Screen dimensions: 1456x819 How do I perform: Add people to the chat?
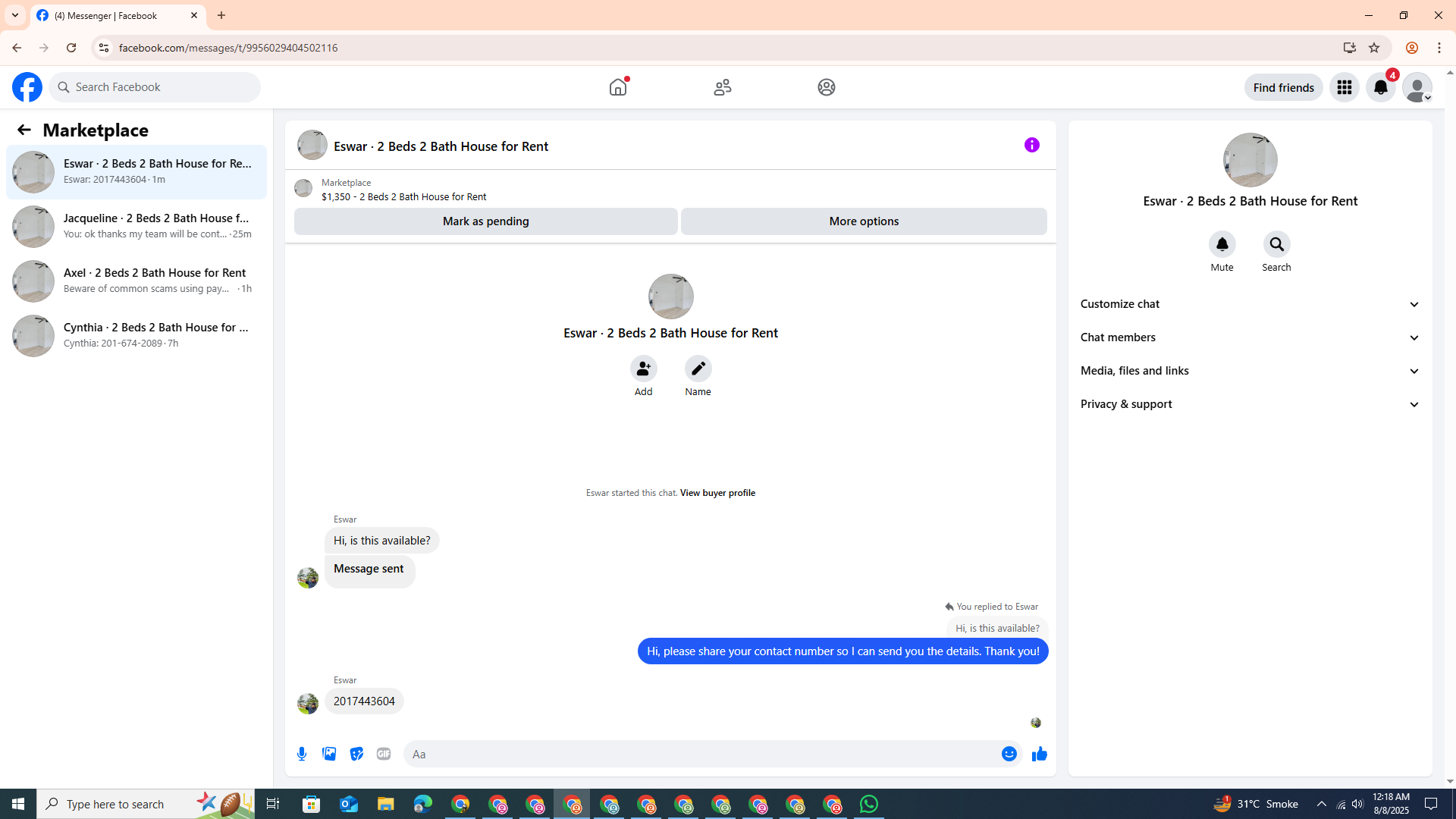coord(643,369)
